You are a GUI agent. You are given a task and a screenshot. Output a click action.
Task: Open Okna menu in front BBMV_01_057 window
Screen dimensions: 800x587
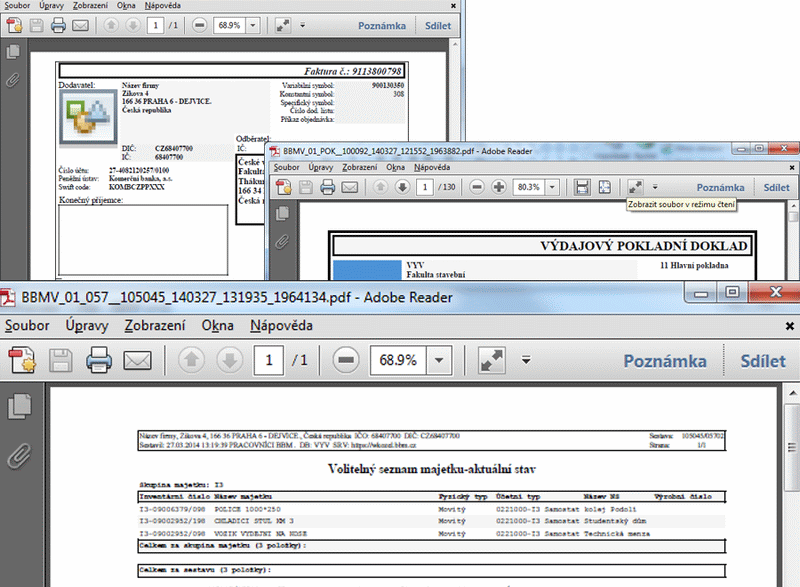[217, 325]
